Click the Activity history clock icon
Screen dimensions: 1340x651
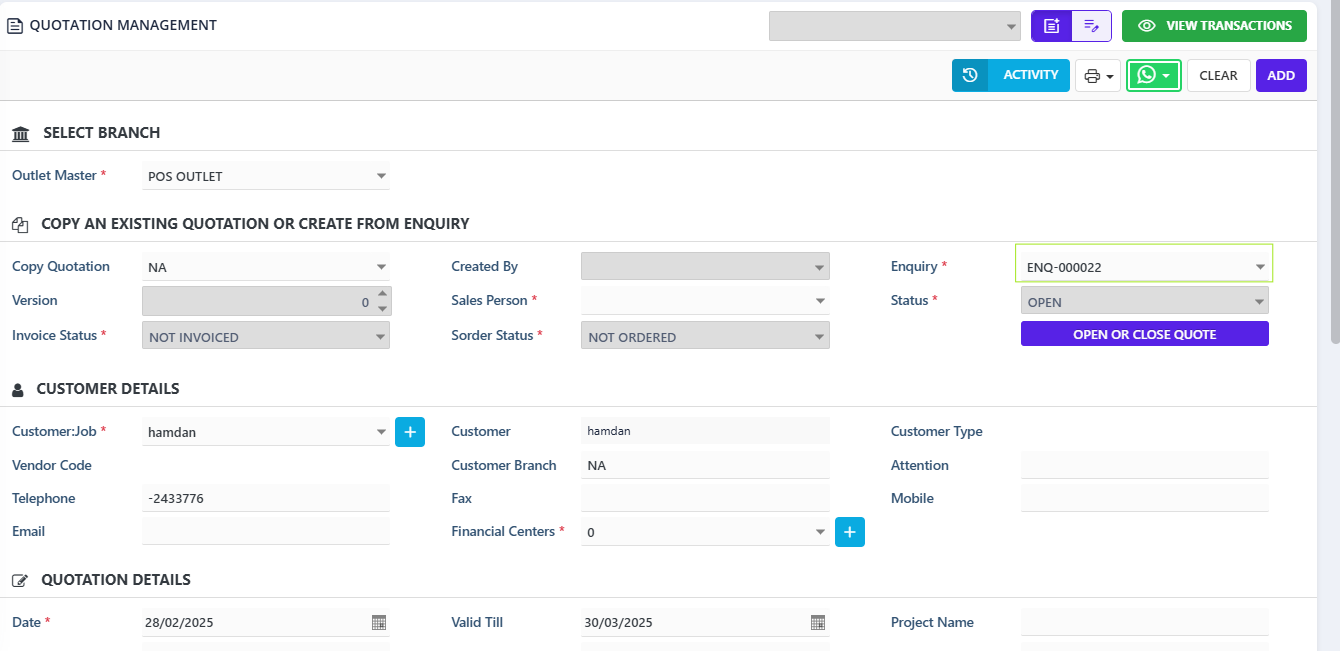tap(970, 75)
